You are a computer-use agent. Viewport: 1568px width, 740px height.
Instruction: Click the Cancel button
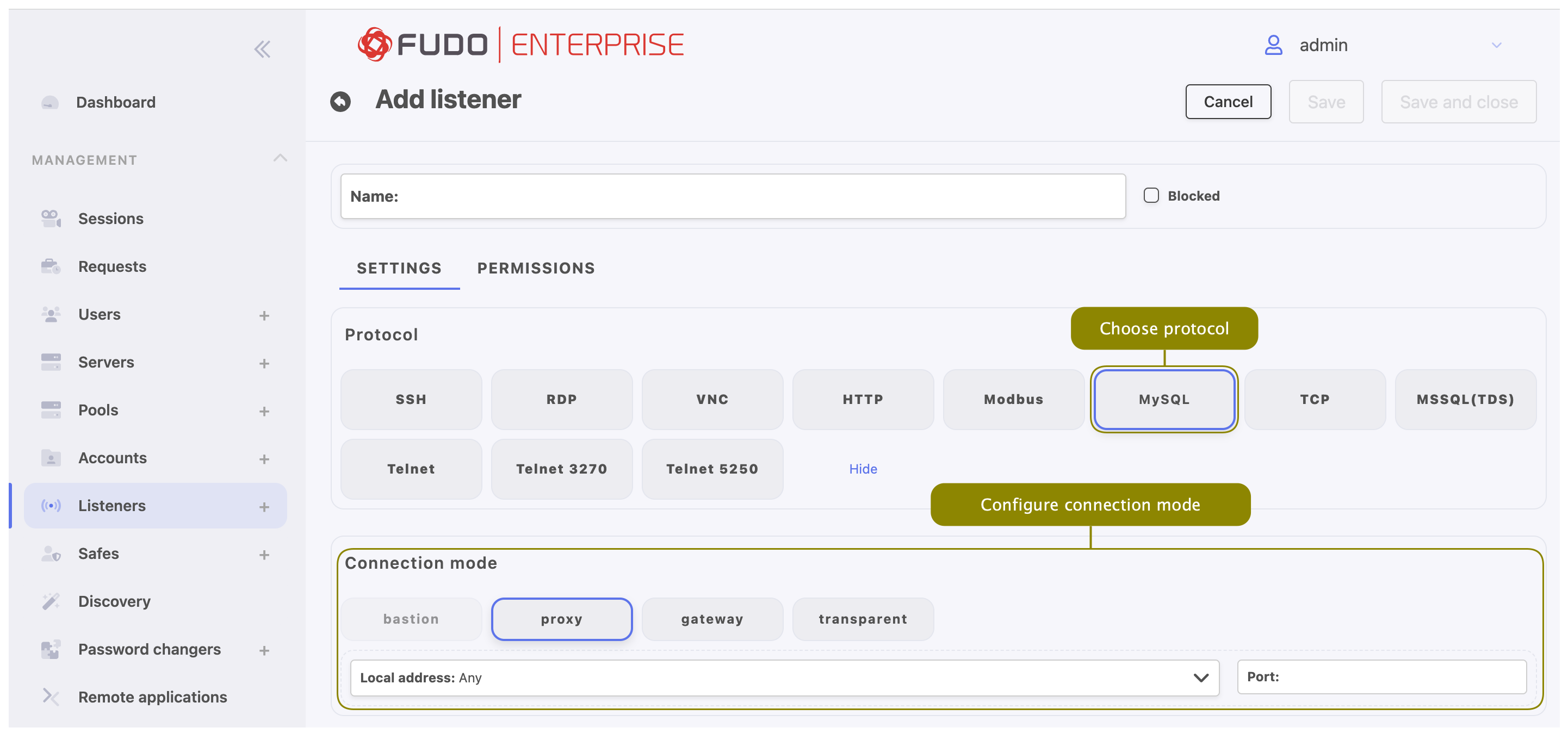1228,102
